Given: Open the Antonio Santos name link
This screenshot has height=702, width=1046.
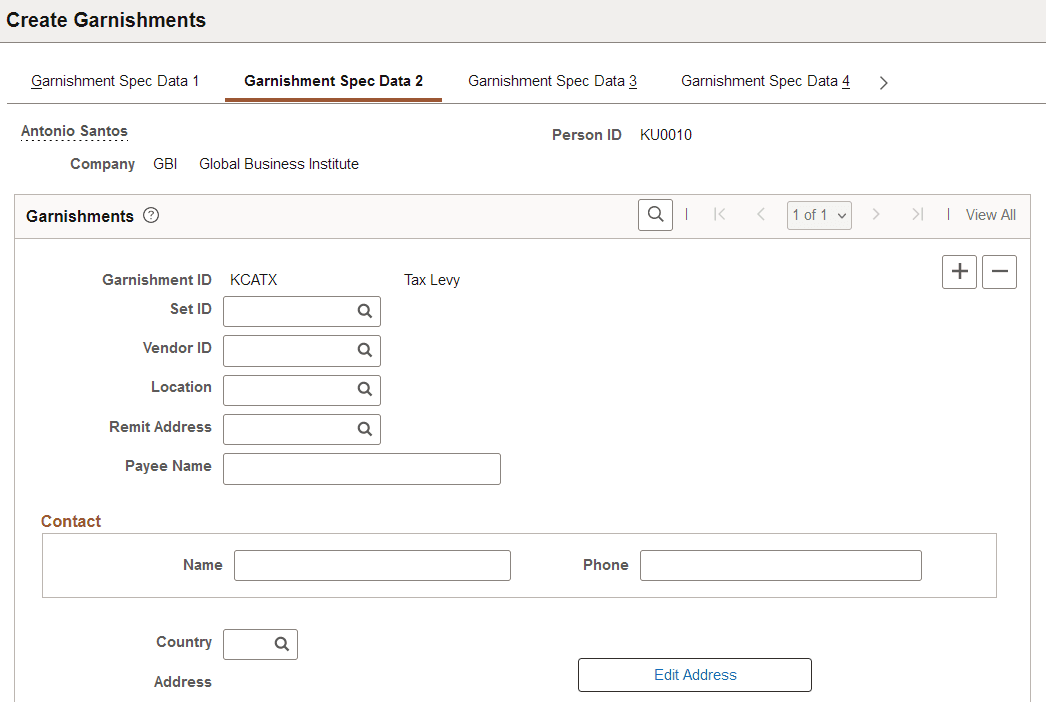Looking at the screenshot, I should click(74, 130).
